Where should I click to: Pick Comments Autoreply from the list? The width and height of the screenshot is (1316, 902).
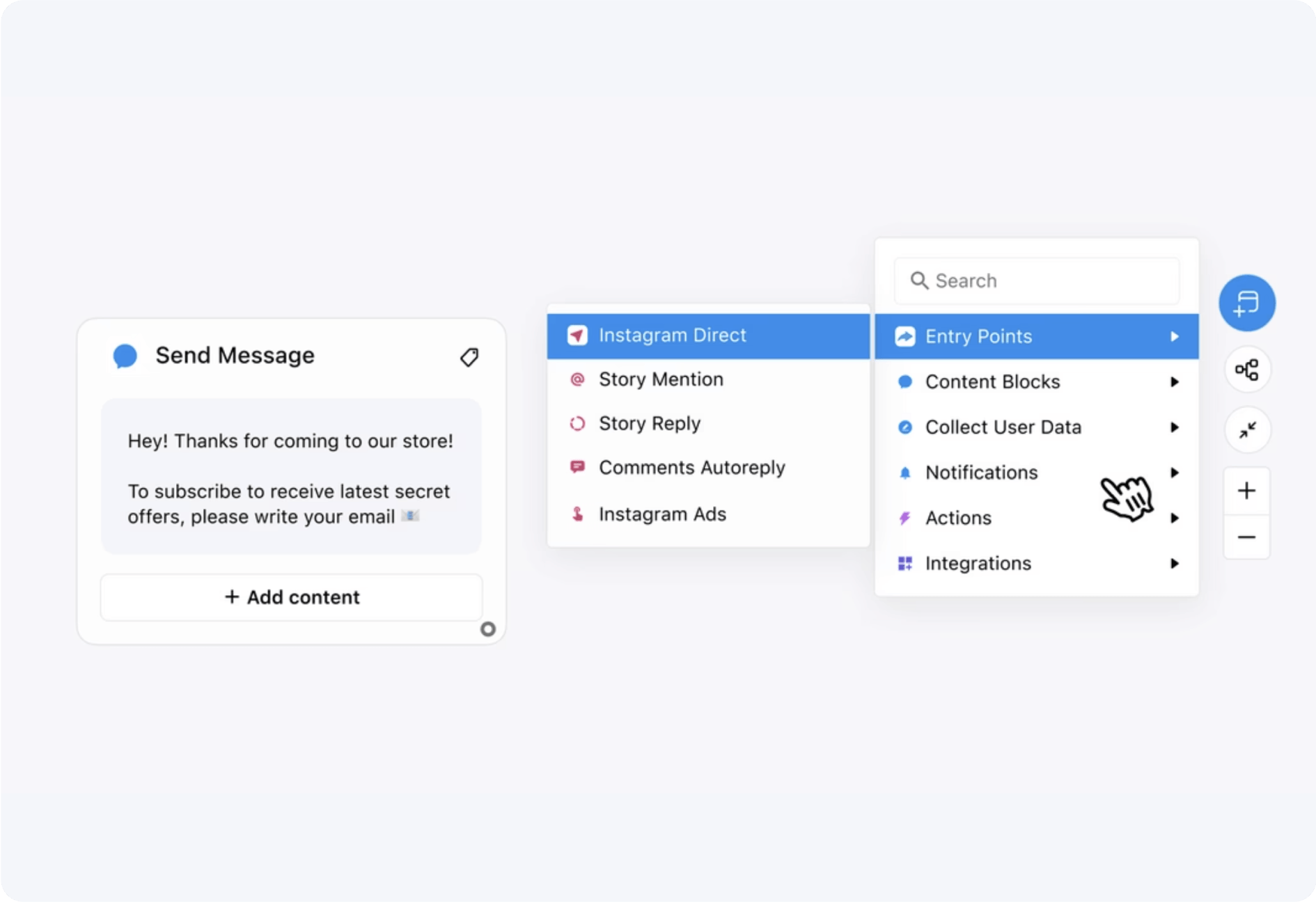691,468
